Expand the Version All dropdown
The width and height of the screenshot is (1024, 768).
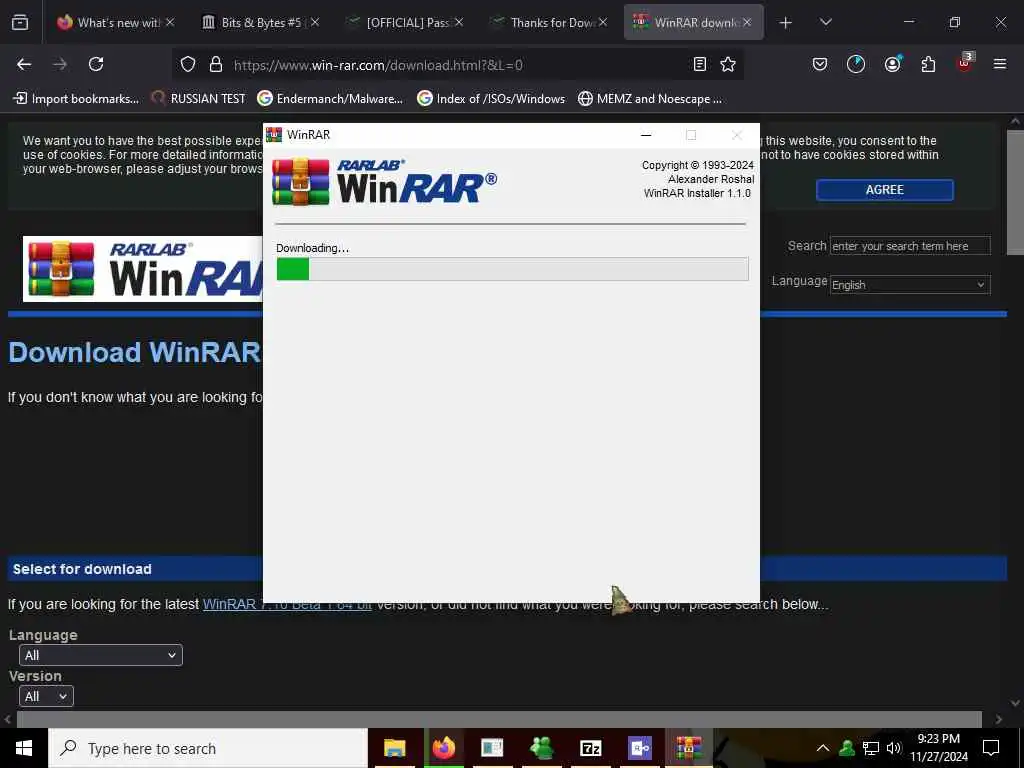(x=46, y=696)
